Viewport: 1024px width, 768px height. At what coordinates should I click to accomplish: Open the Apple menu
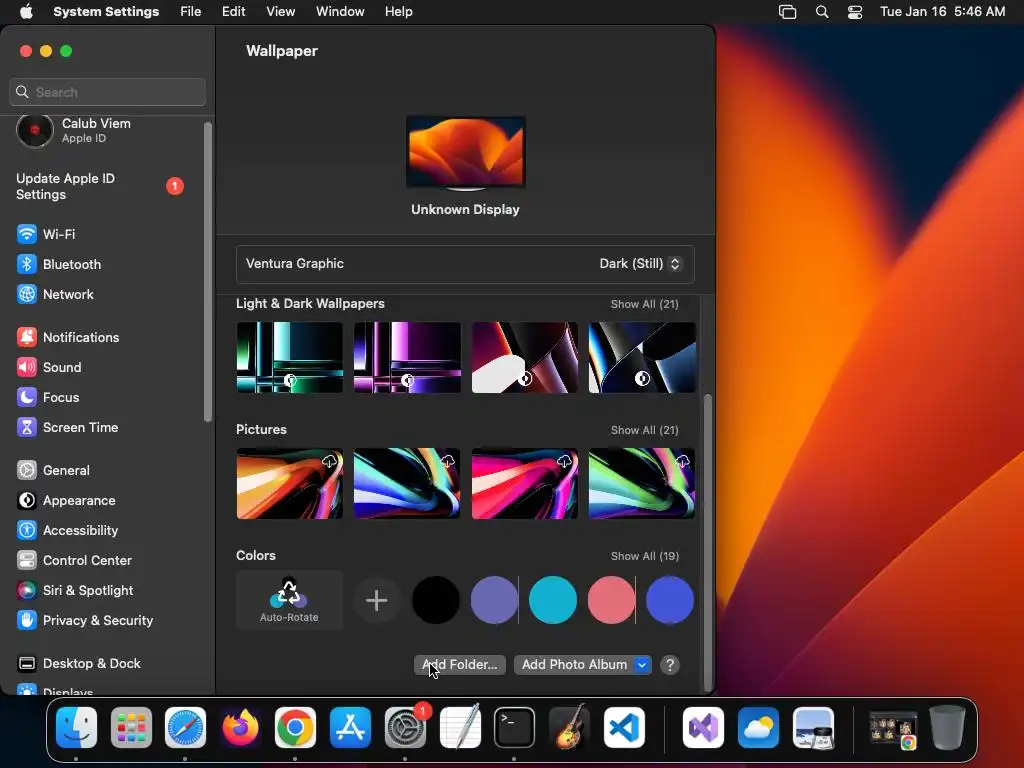[x=26, y=12]
